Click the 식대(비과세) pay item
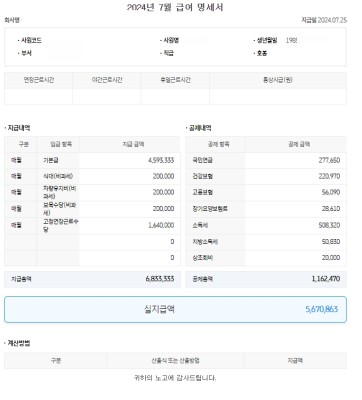 [x=58, y=176]
